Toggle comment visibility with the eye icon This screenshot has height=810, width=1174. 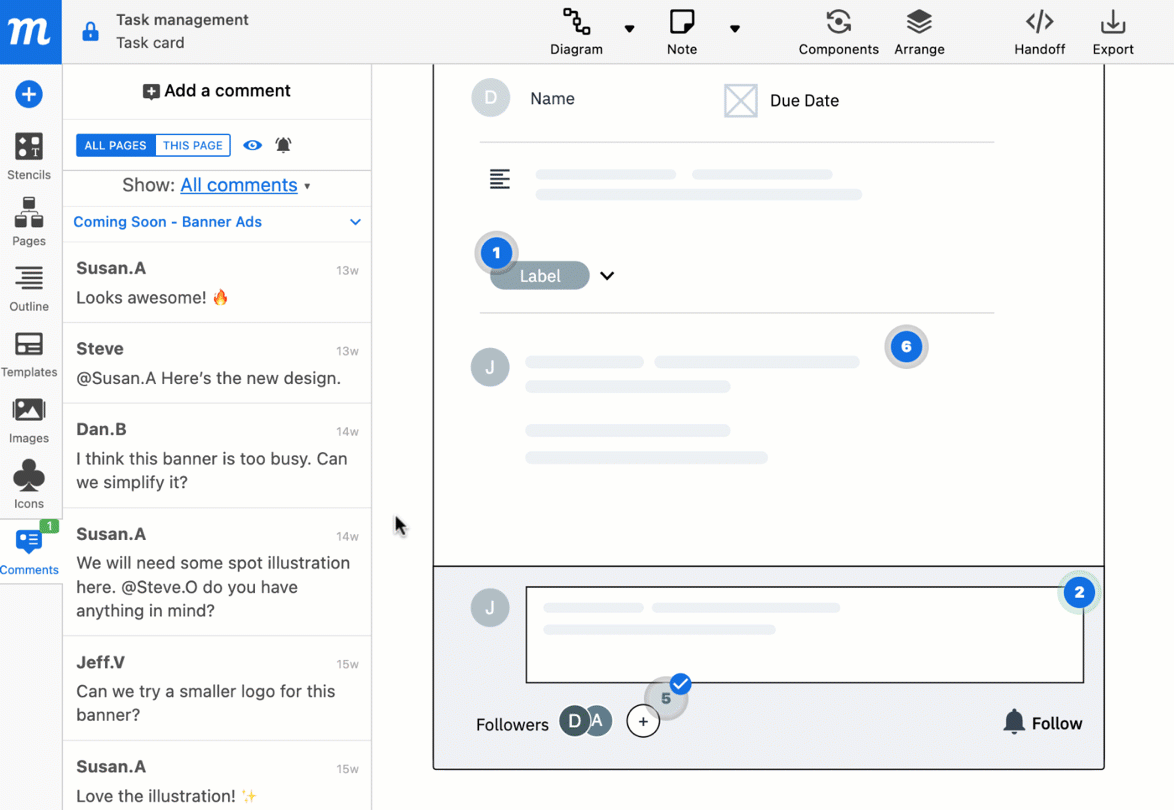pos(252,145)
